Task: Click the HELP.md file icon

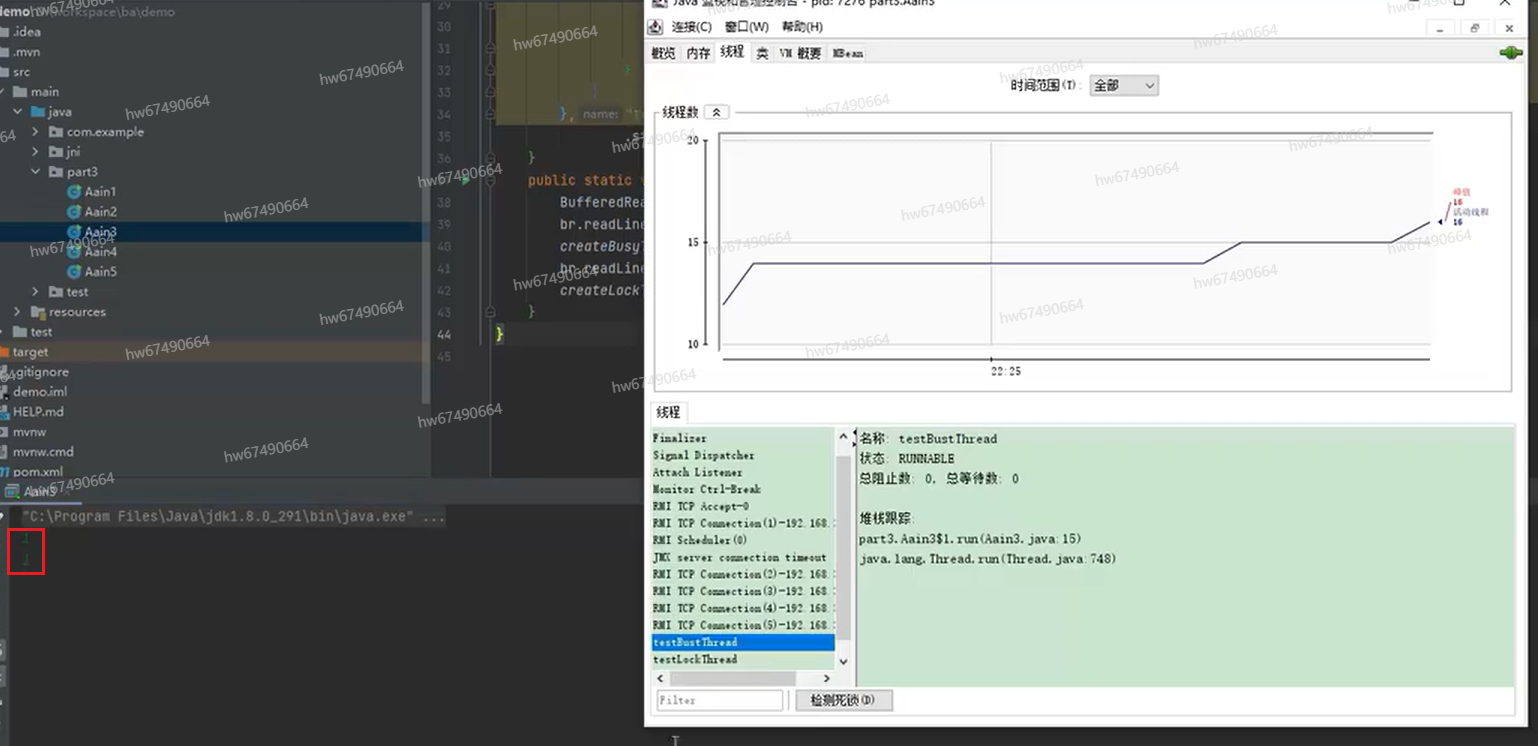Action: tap(4, 412)
